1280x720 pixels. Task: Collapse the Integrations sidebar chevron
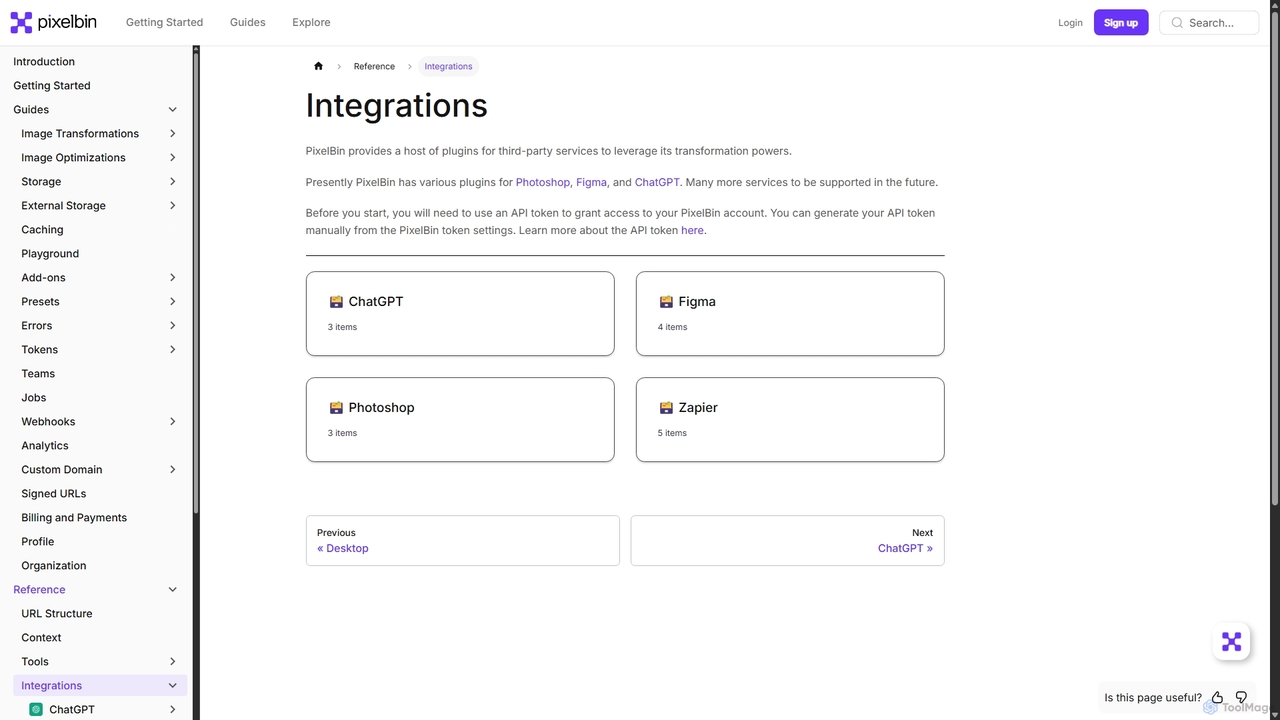172,686
